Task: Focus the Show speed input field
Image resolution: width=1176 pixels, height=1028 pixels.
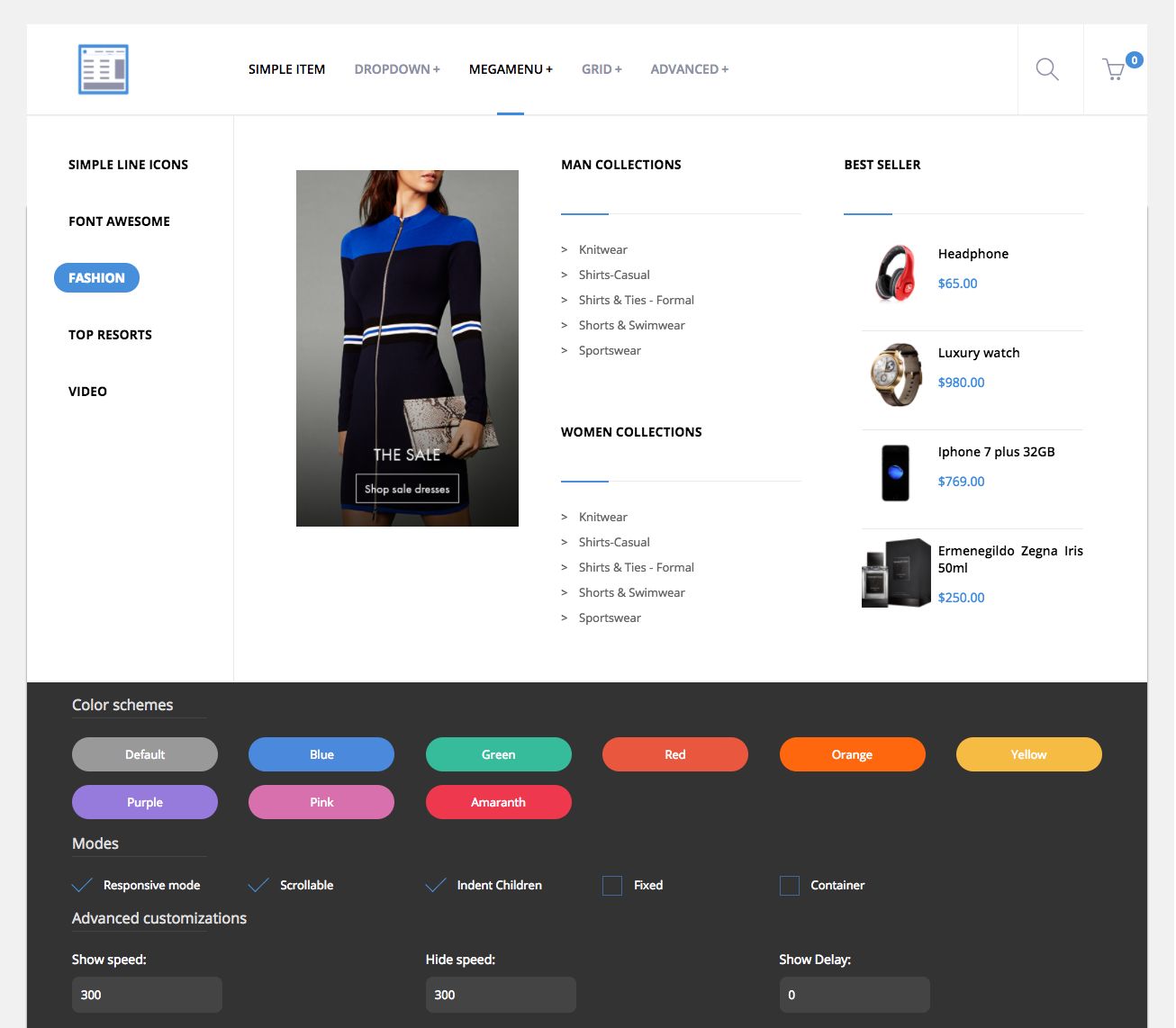Action: click(147, 995)
